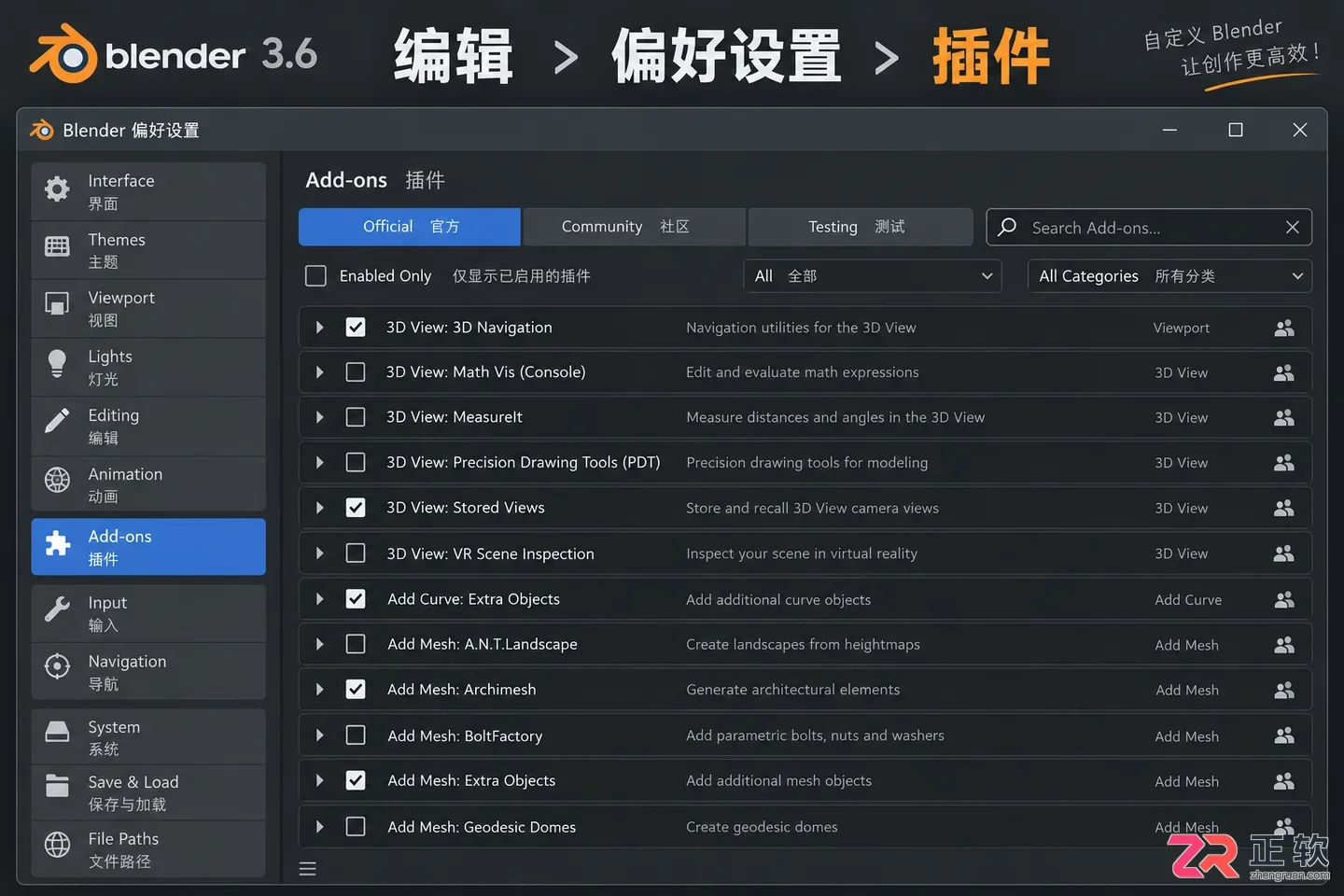This screenshot has height=896, width=1344.
Task: Uncheck Add Curve: Extra Objects
Action: click(x=356, y=599)
